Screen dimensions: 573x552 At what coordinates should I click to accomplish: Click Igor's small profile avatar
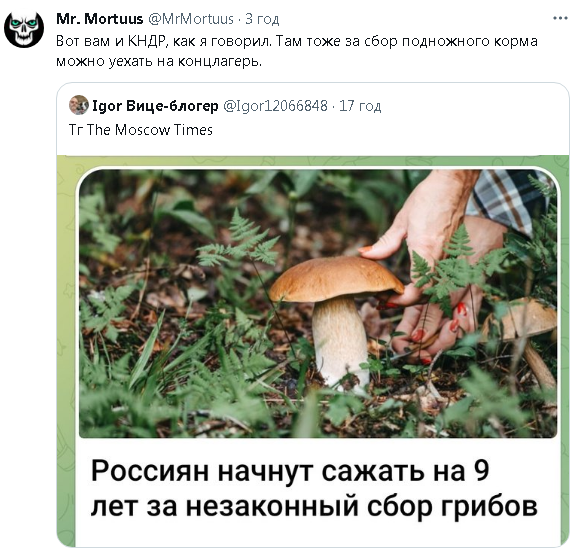(x=79, y=105)
